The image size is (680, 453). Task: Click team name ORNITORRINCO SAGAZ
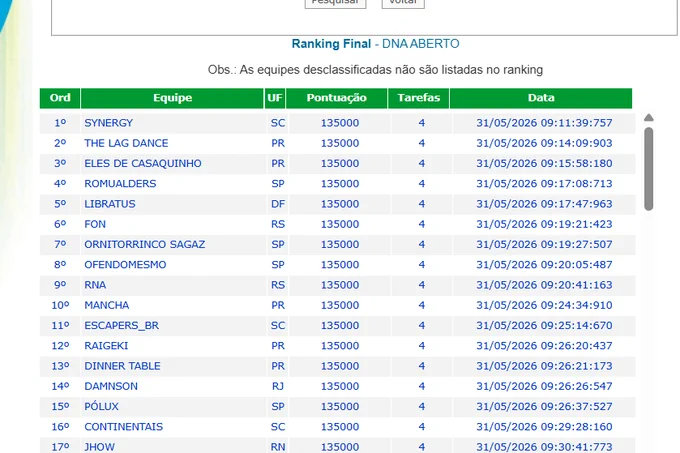click(x=144, y=244)
